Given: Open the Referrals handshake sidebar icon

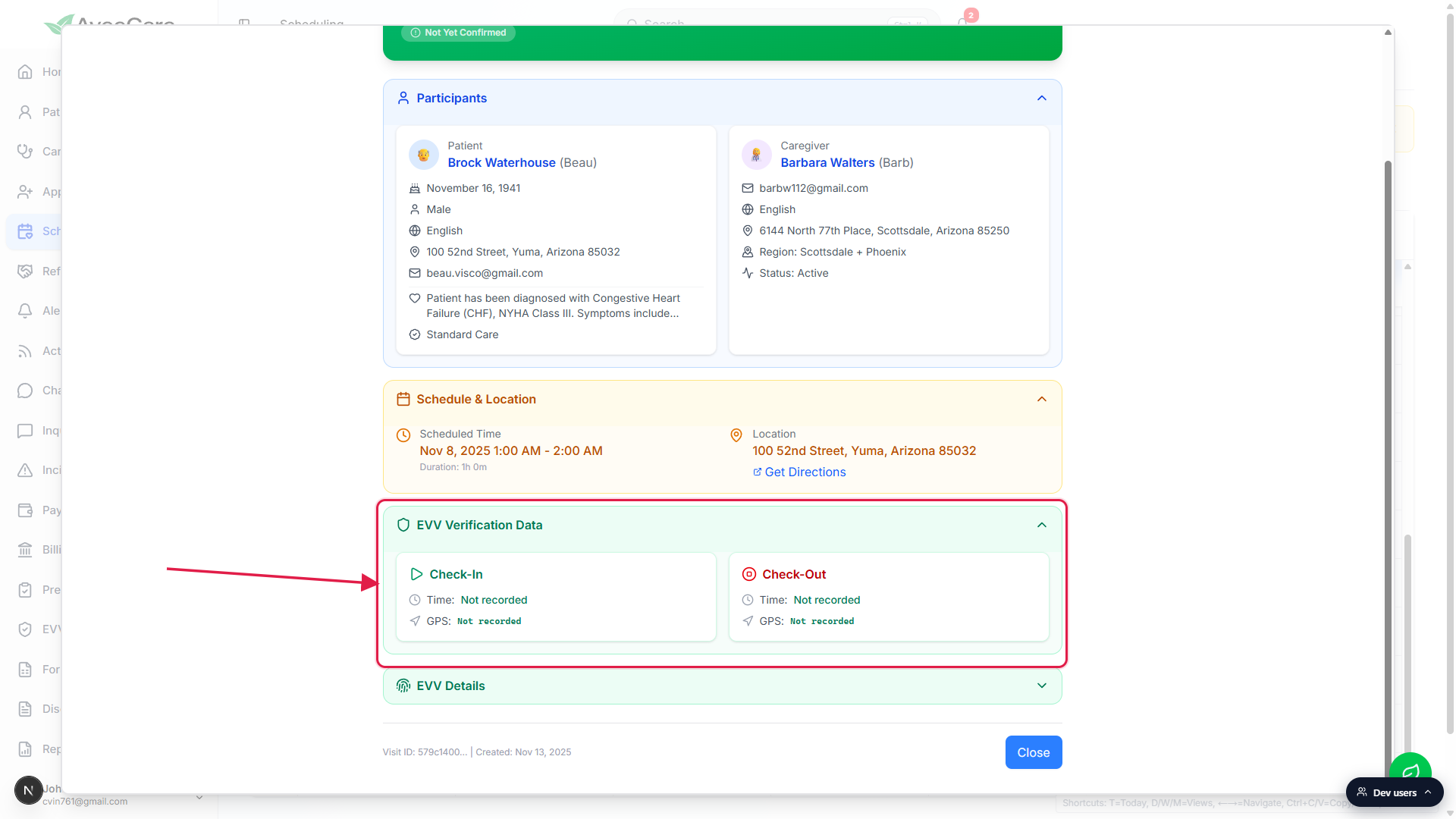Looking at the screenshot, I should (25, 271).
